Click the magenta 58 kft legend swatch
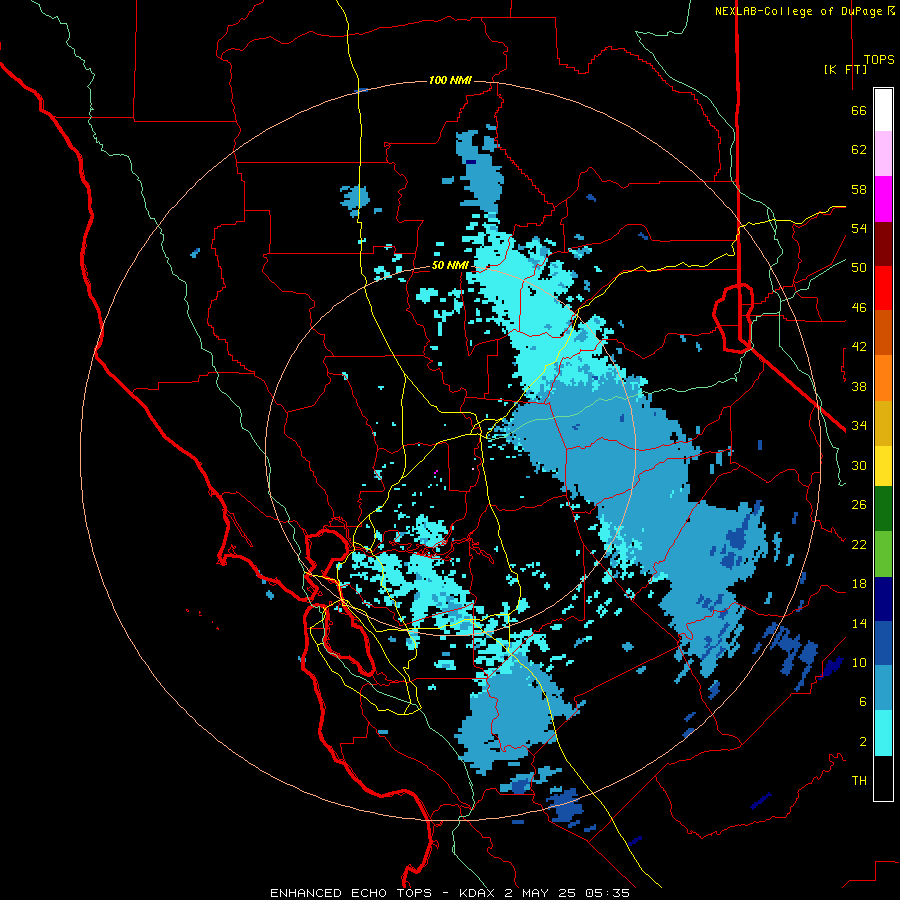Screen dimensions: 900x900 (883, 199)
